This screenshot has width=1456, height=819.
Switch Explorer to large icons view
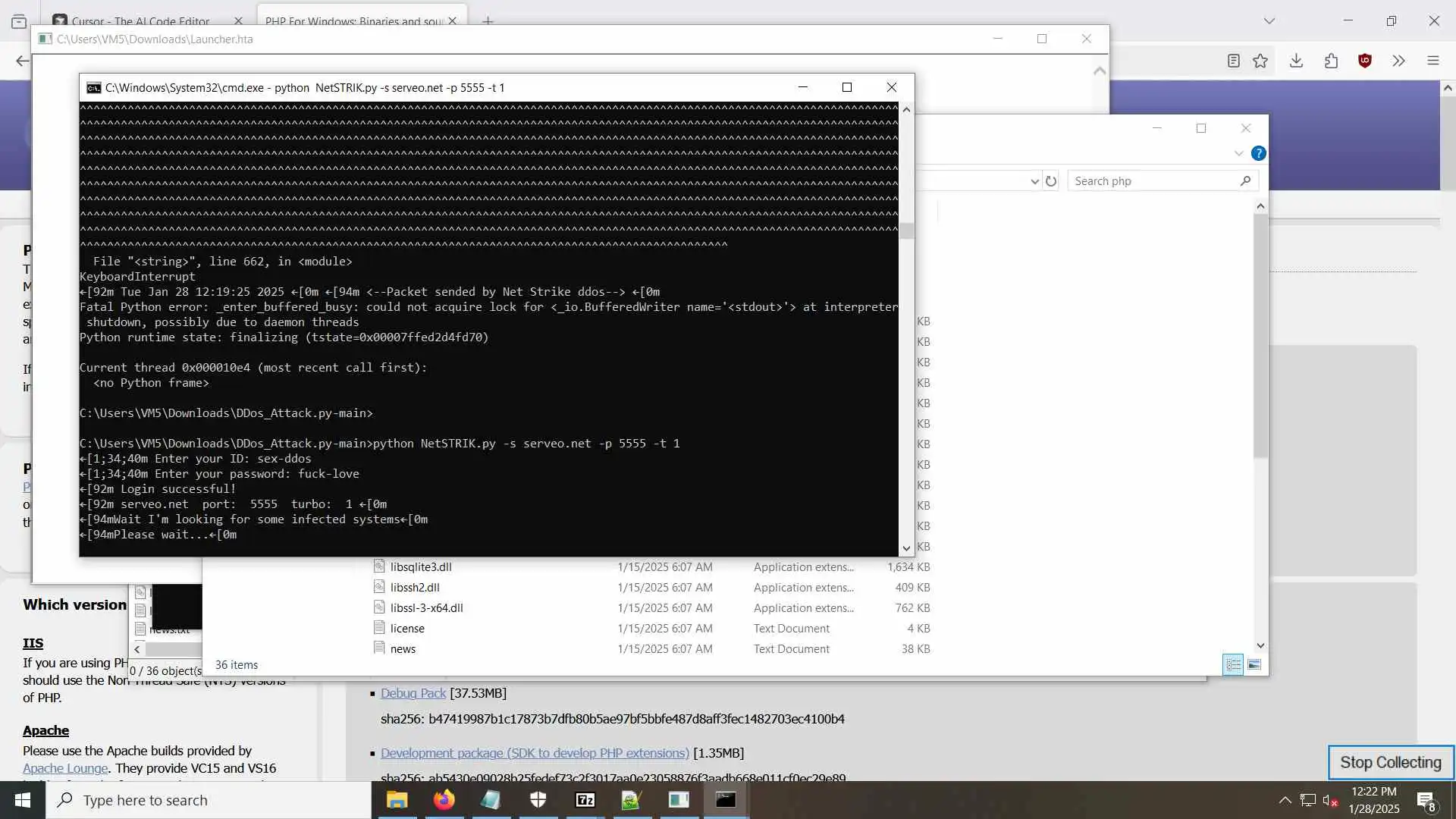(x=1254, y=665)
